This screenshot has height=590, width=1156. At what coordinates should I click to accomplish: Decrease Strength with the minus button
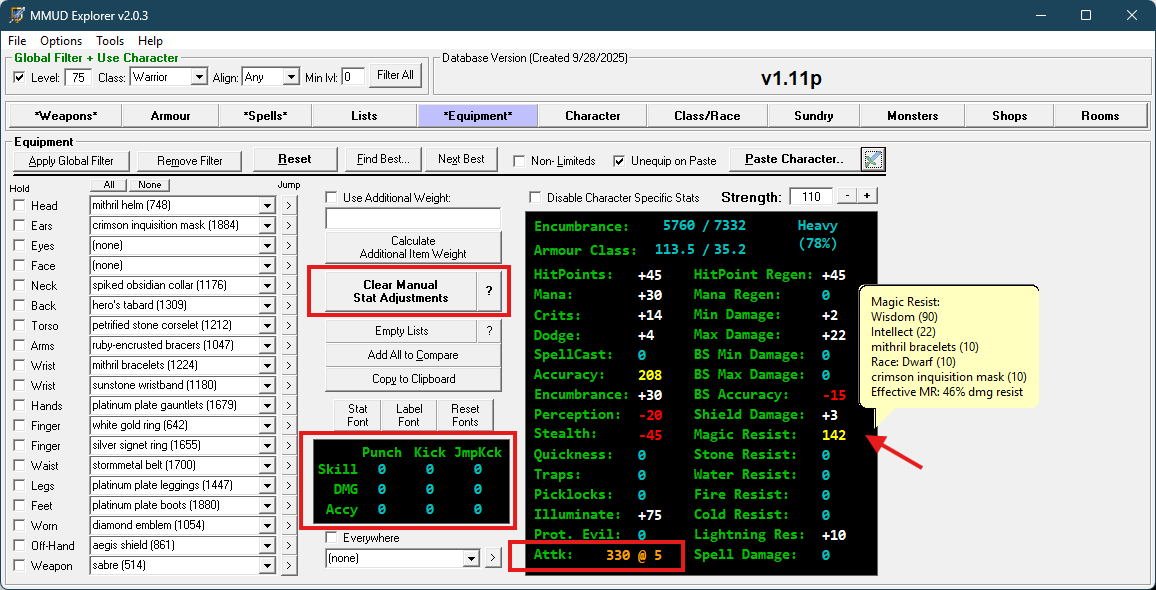847,197
